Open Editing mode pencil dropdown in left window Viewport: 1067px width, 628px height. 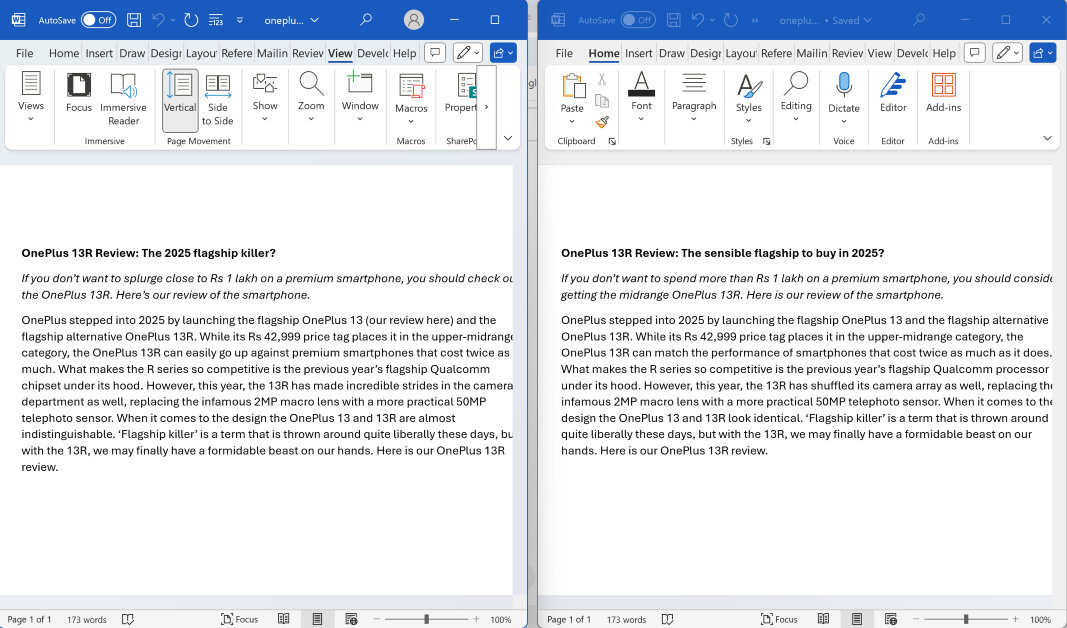467,52
